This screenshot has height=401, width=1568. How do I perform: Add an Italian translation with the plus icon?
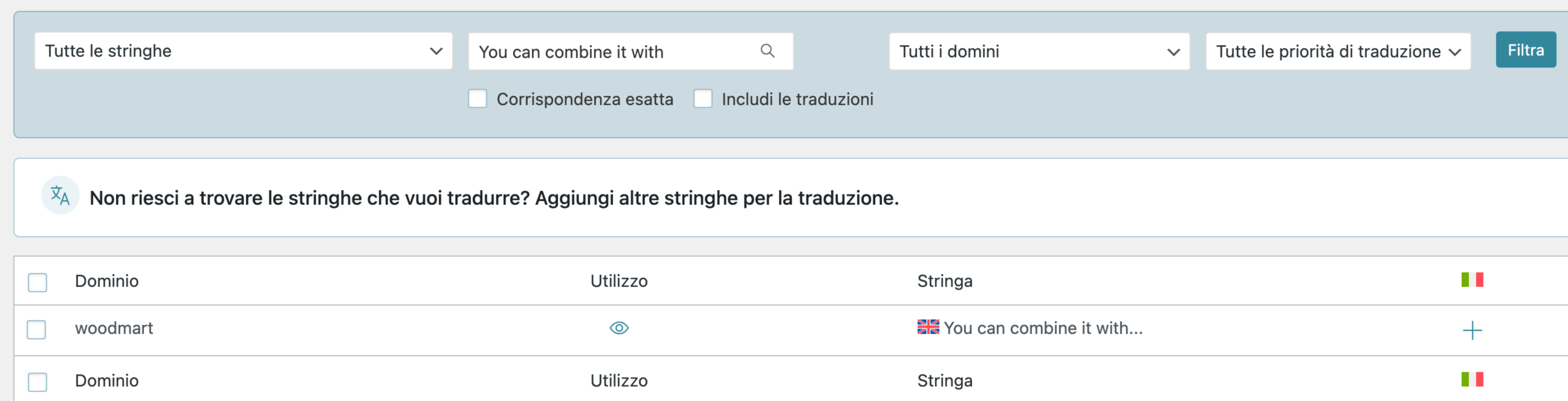click(x=1472, y=330)
